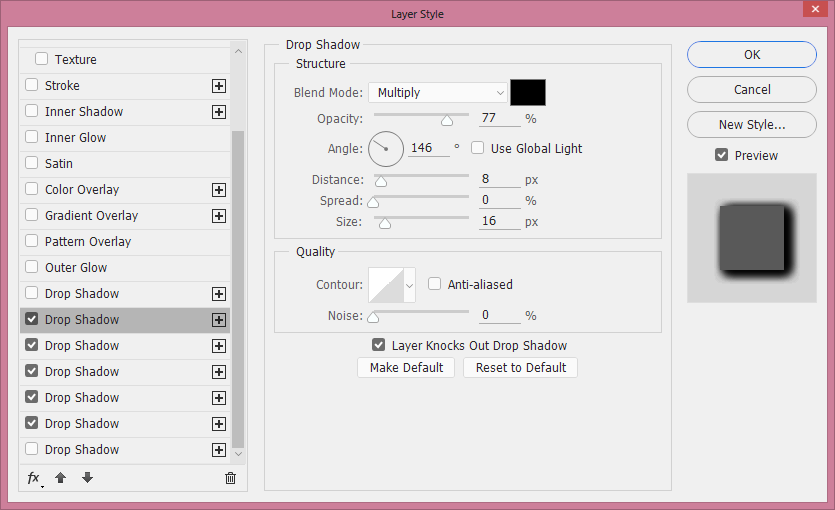835x510 pixels.
Task: Click the Noise value field
Action: [500, 315]
